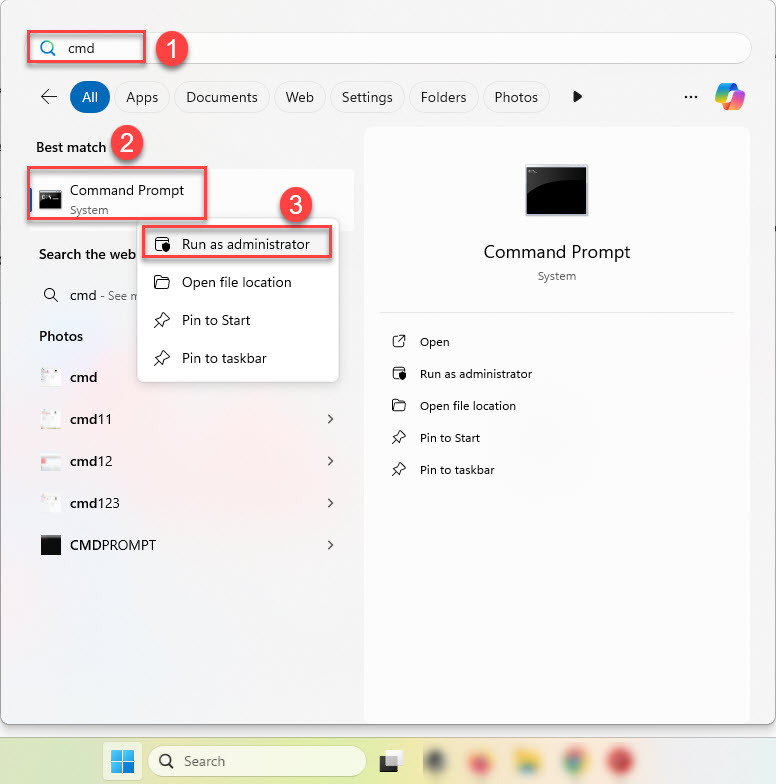The width and height of the screenshot is (776, 784).
Task: Click the Copilot icon in search panel
Action: [x=730, y=97]
